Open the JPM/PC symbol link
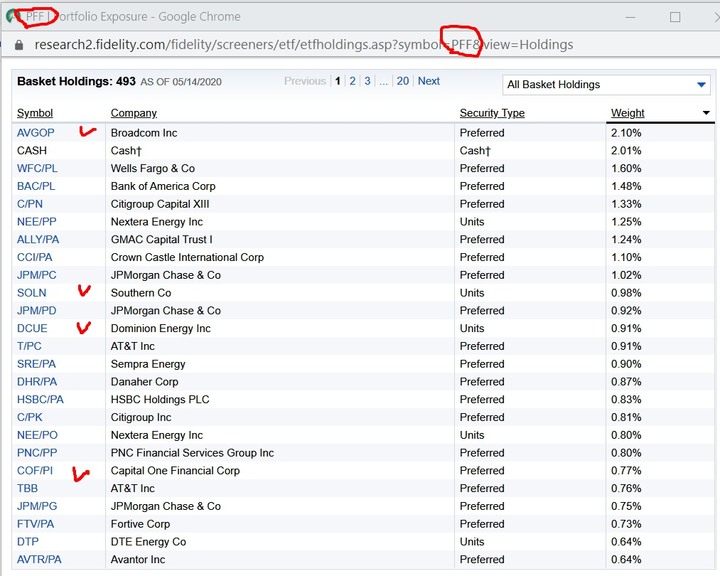The image size is (720, 576). point(37,275)
